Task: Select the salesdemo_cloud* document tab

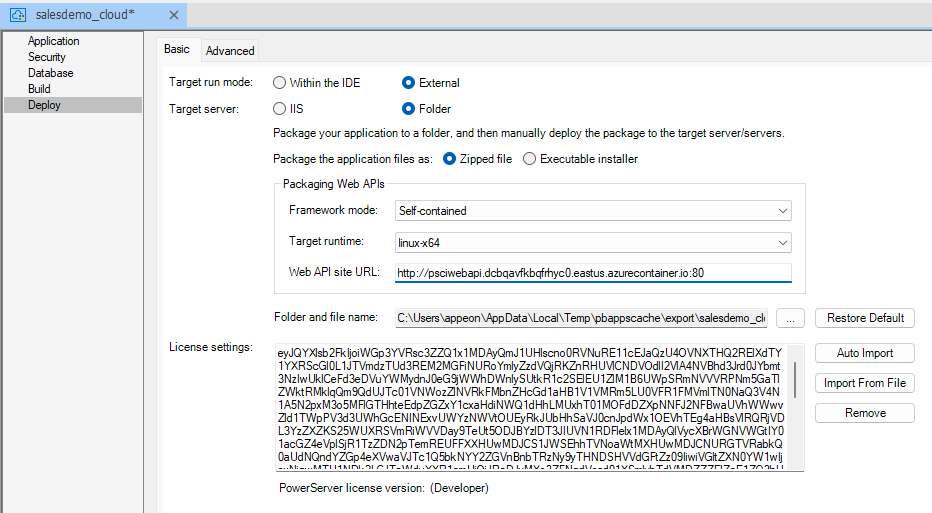Action: [93, 15]
